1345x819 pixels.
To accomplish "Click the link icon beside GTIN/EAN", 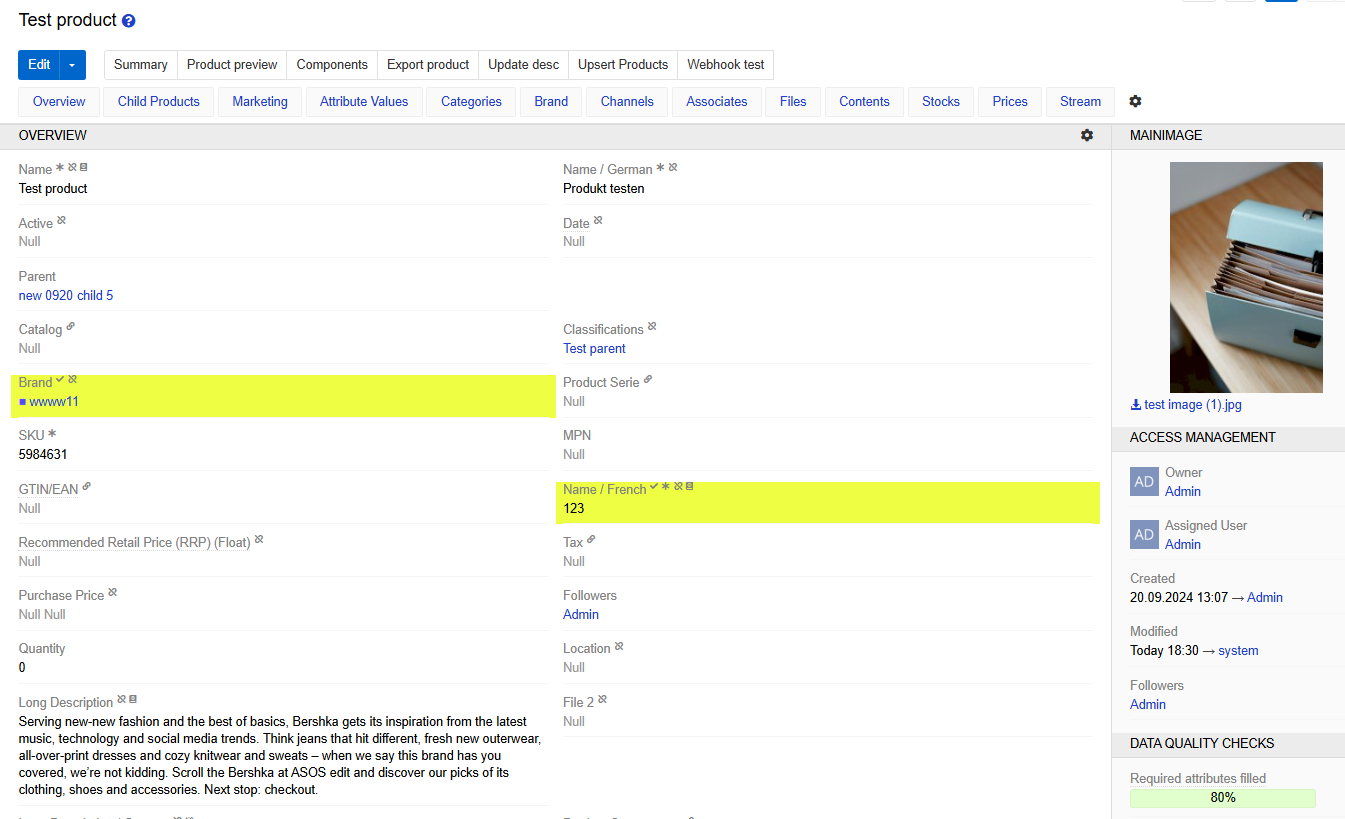I will tap(87, 487).
